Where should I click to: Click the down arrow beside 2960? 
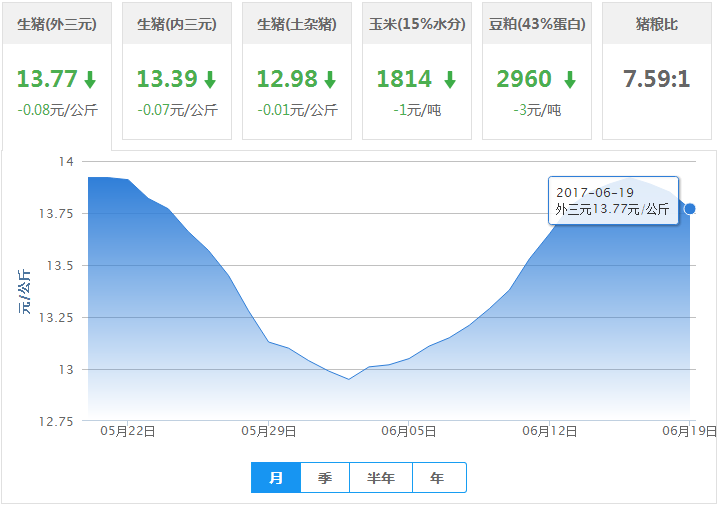(x=570, y=80)
